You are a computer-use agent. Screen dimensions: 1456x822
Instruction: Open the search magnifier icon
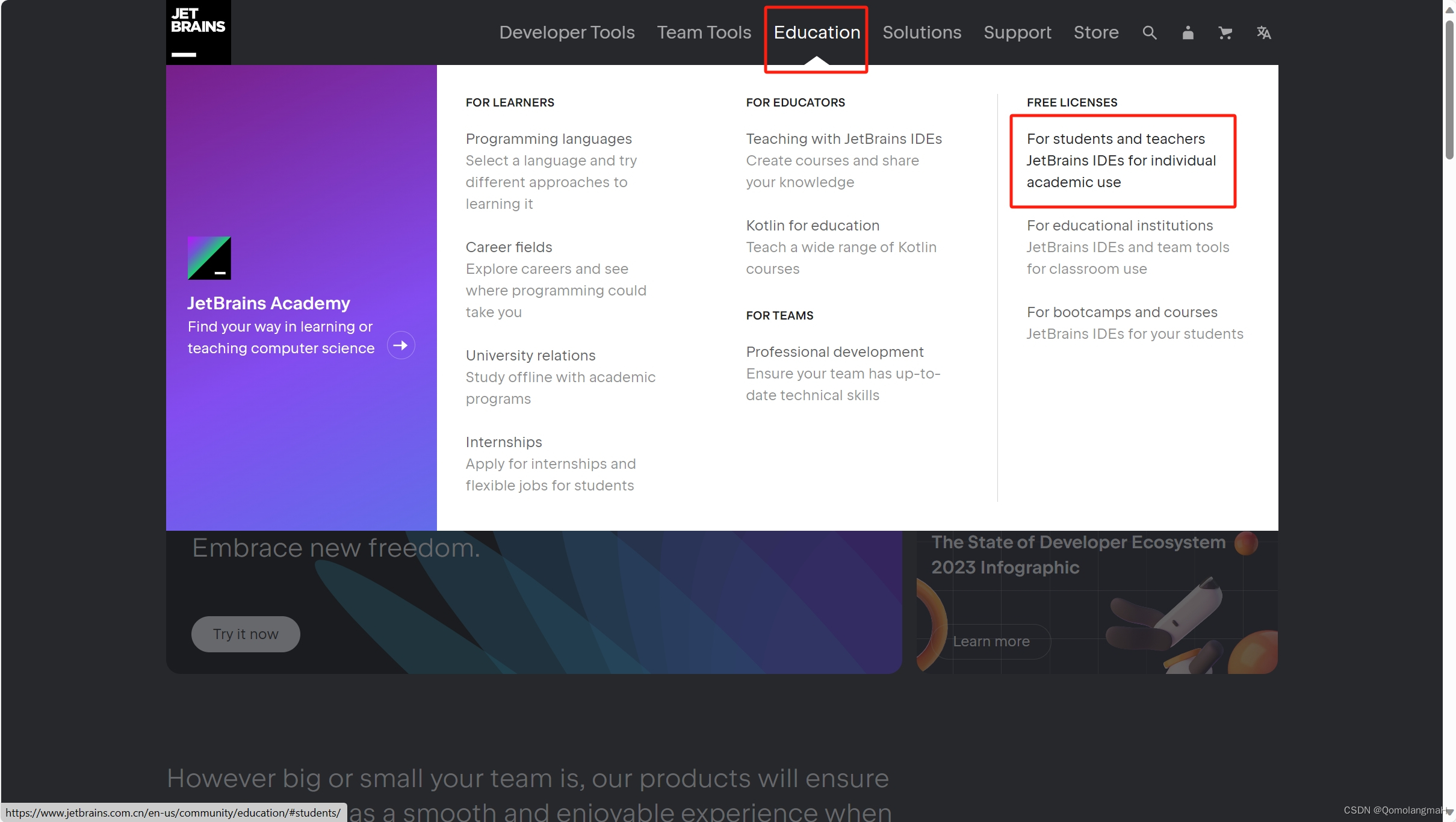(1149, 32)
